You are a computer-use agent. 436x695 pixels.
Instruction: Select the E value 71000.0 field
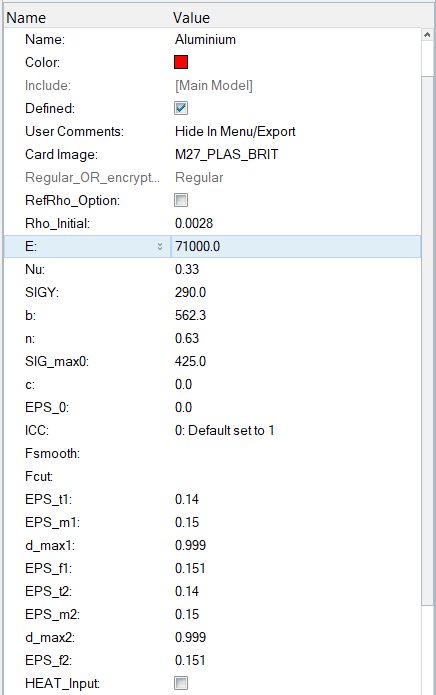click(x=296, y=246)
